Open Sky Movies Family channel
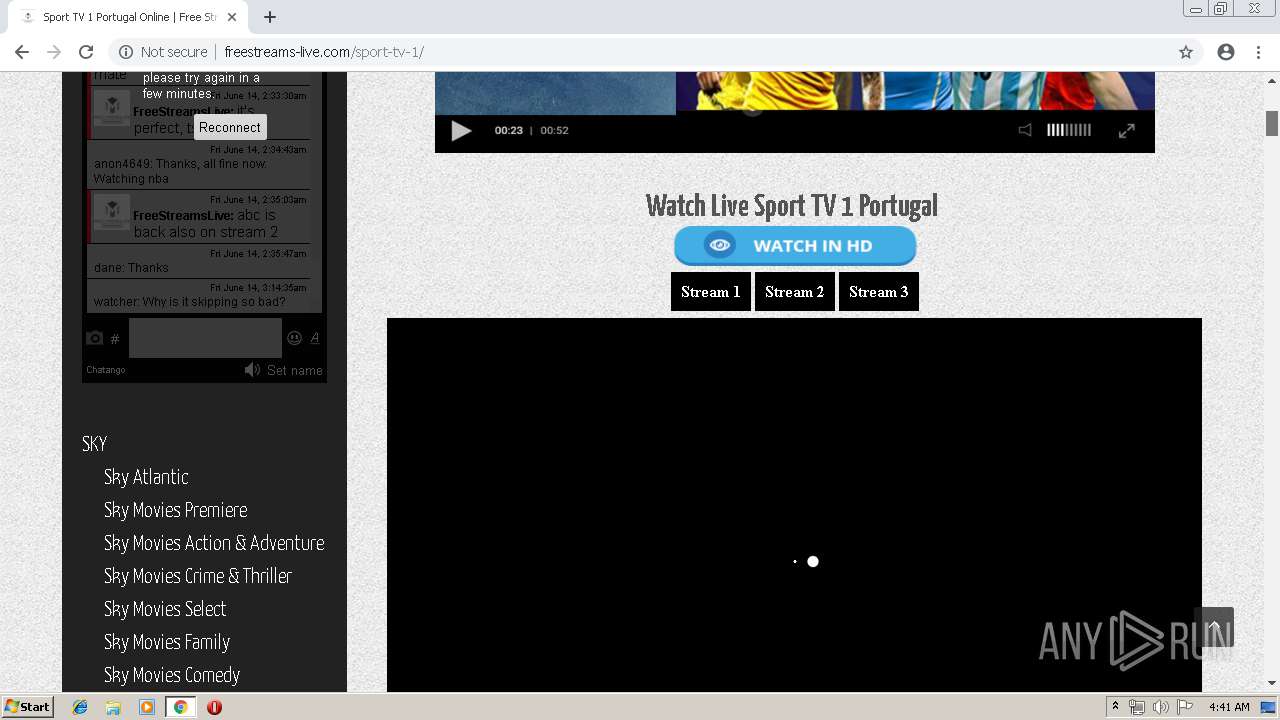The width and height of the screenshot is (1280, 720). point(167,642)
